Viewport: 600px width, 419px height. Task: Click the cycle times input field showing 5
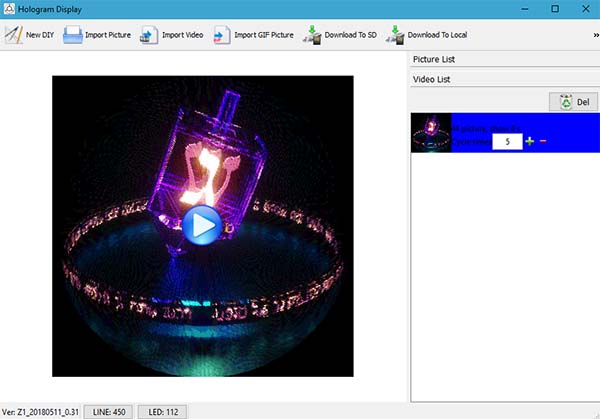(507, 142)
